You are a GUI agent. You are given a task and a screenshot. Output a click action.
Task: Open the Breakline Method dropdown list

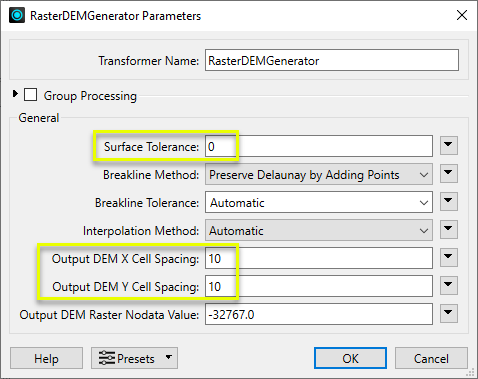pos(319,174)
